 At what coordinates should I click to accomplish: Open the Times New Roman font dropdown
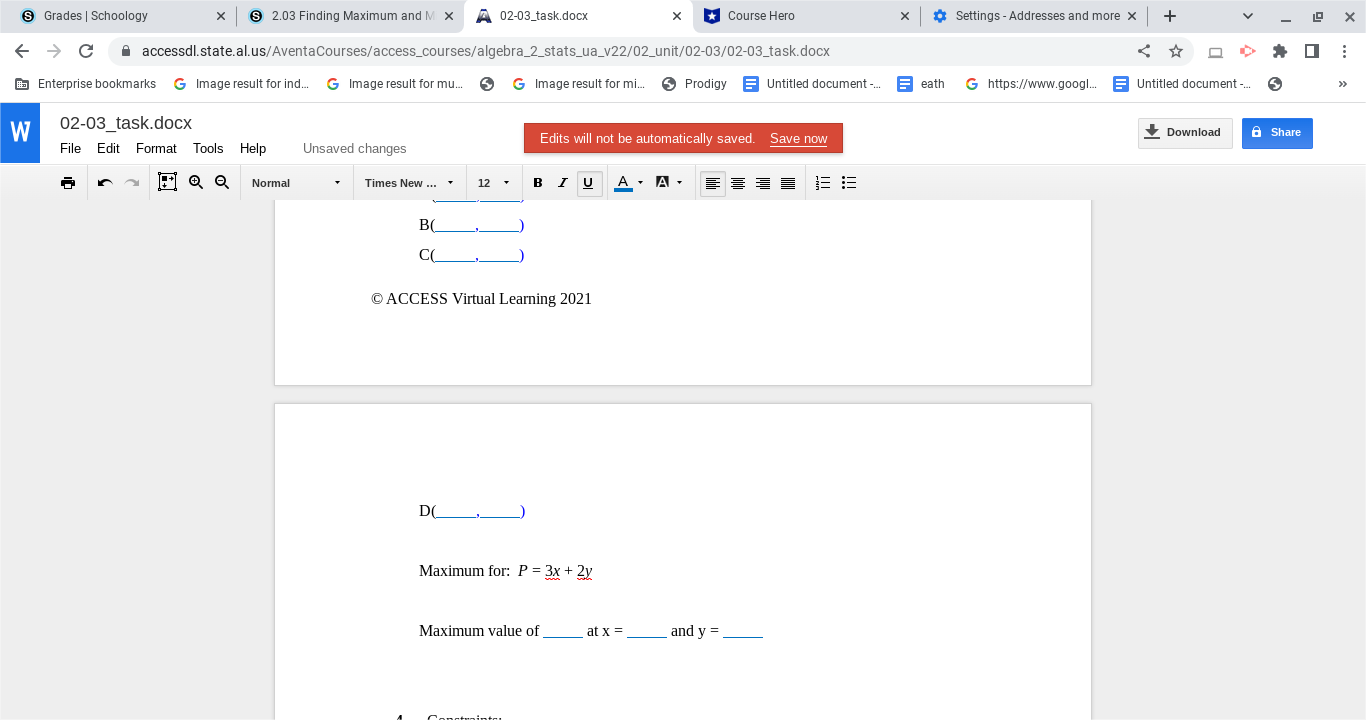405,182
